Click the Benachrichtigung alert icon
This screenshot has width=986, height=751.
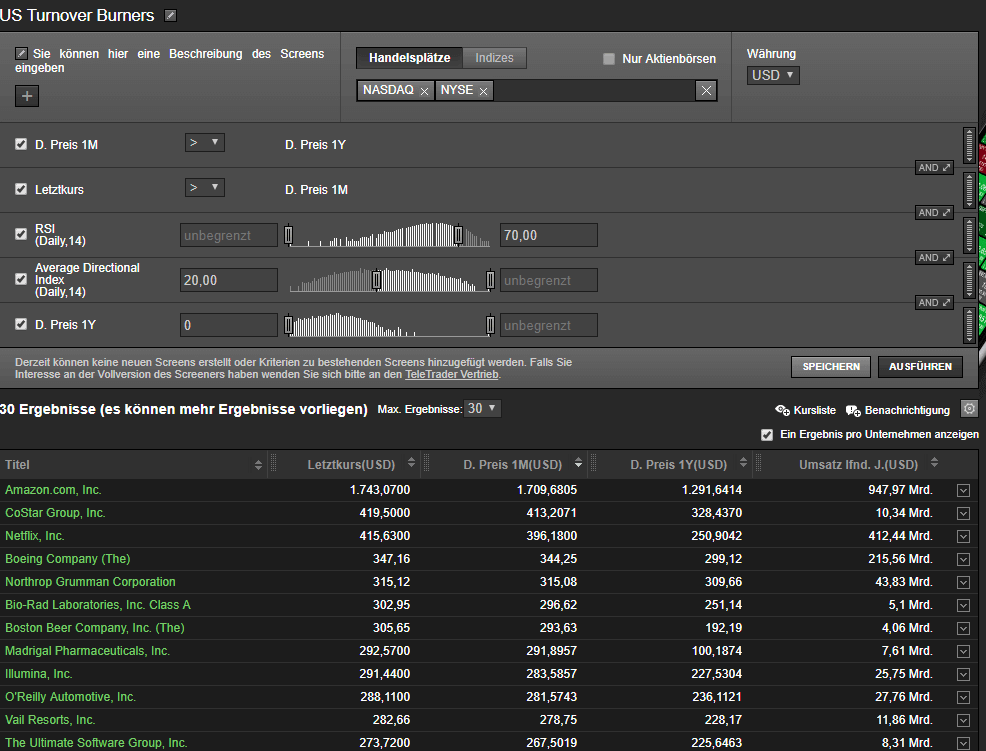[x=853, y=410]
